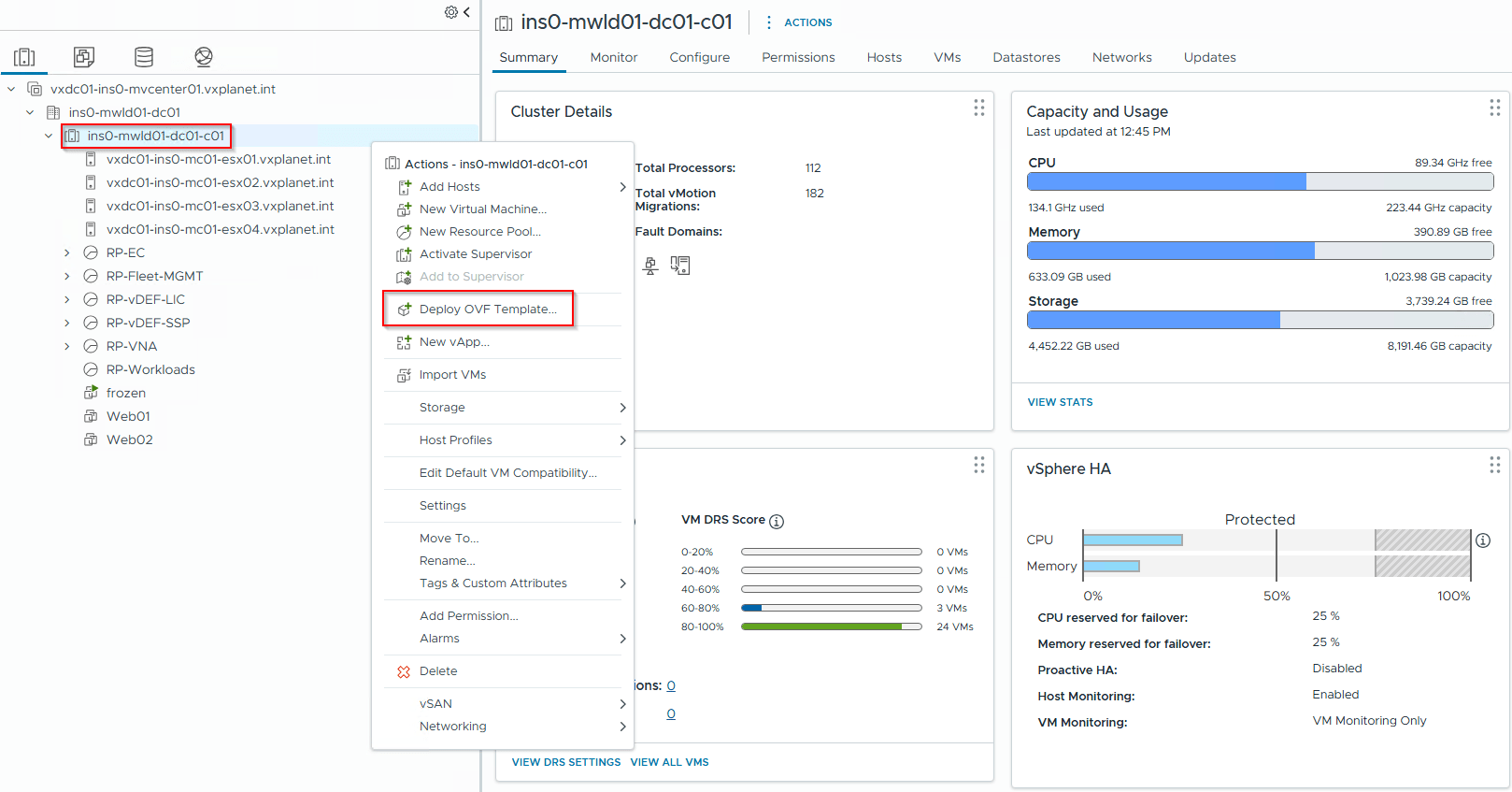Open the vSAN submenu
1512x792 pixels.
point(503,704)
